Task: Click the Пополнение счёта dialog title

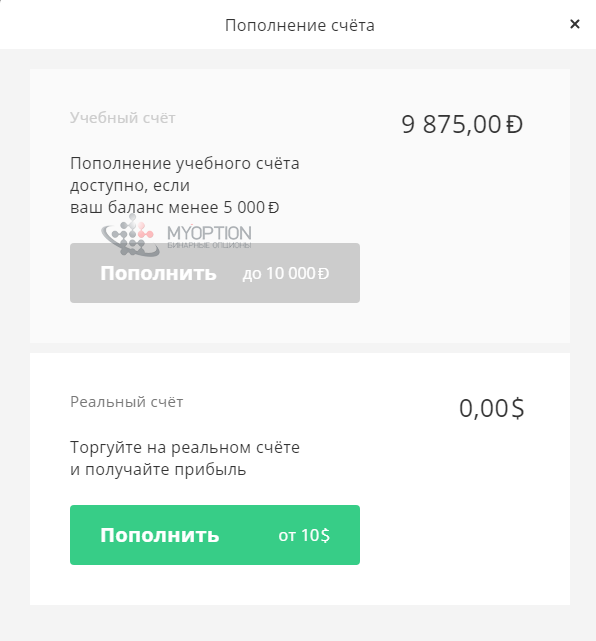Action: click(x=300, y=25)
